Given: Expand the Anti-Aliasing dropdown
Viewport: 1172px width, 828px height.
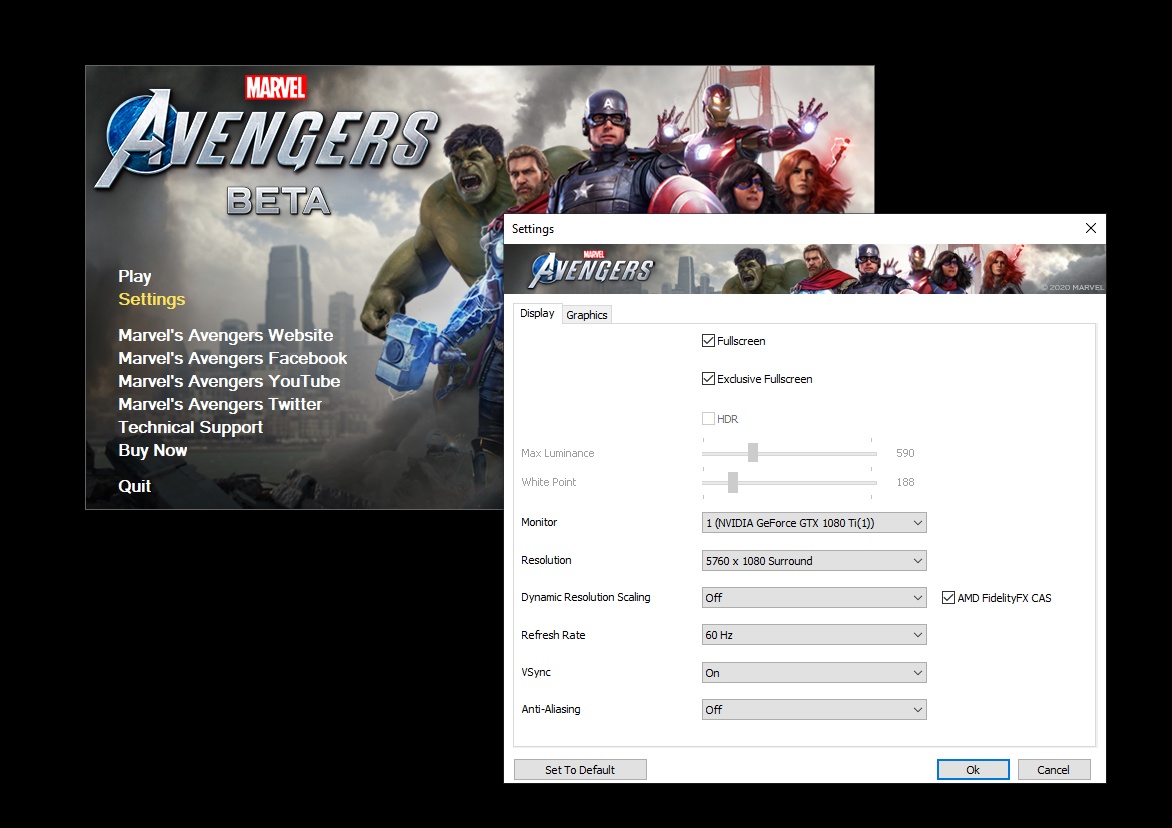Looking at the screenshot, I should (x=814, y=710).
